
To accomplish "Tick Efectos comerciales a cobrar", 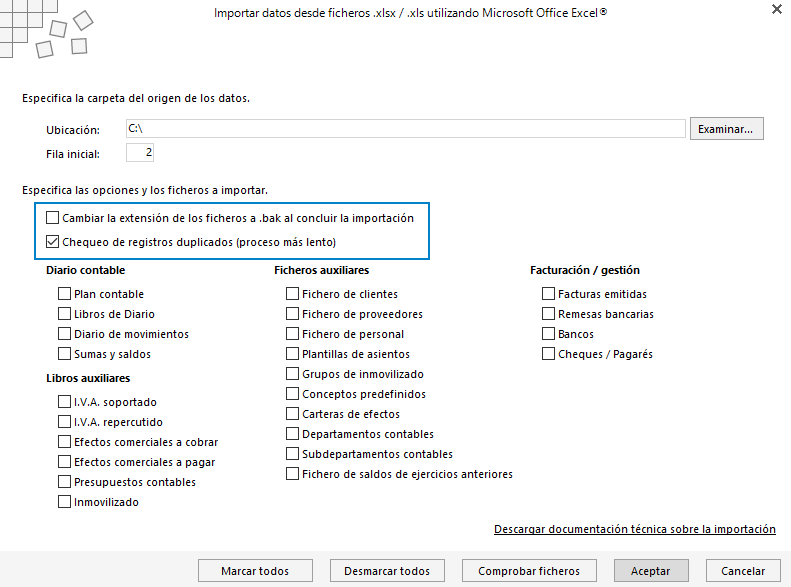I will tap(64, 442).
